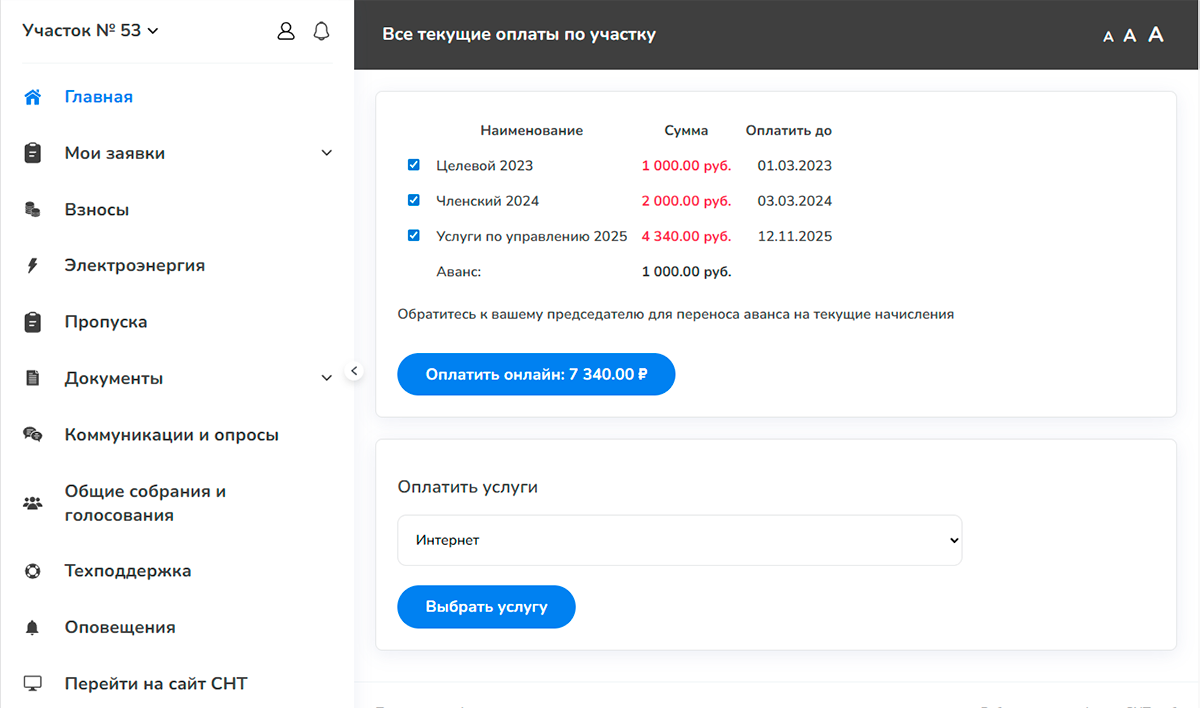
Task: Click the coins icon next to Взносы
Action: point(33,210)
